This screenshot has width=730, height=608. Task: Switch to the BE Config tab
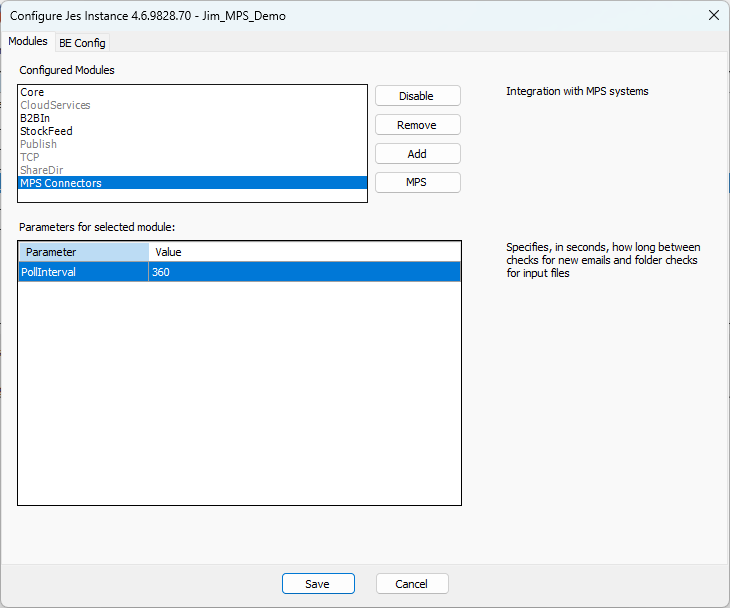82,43
